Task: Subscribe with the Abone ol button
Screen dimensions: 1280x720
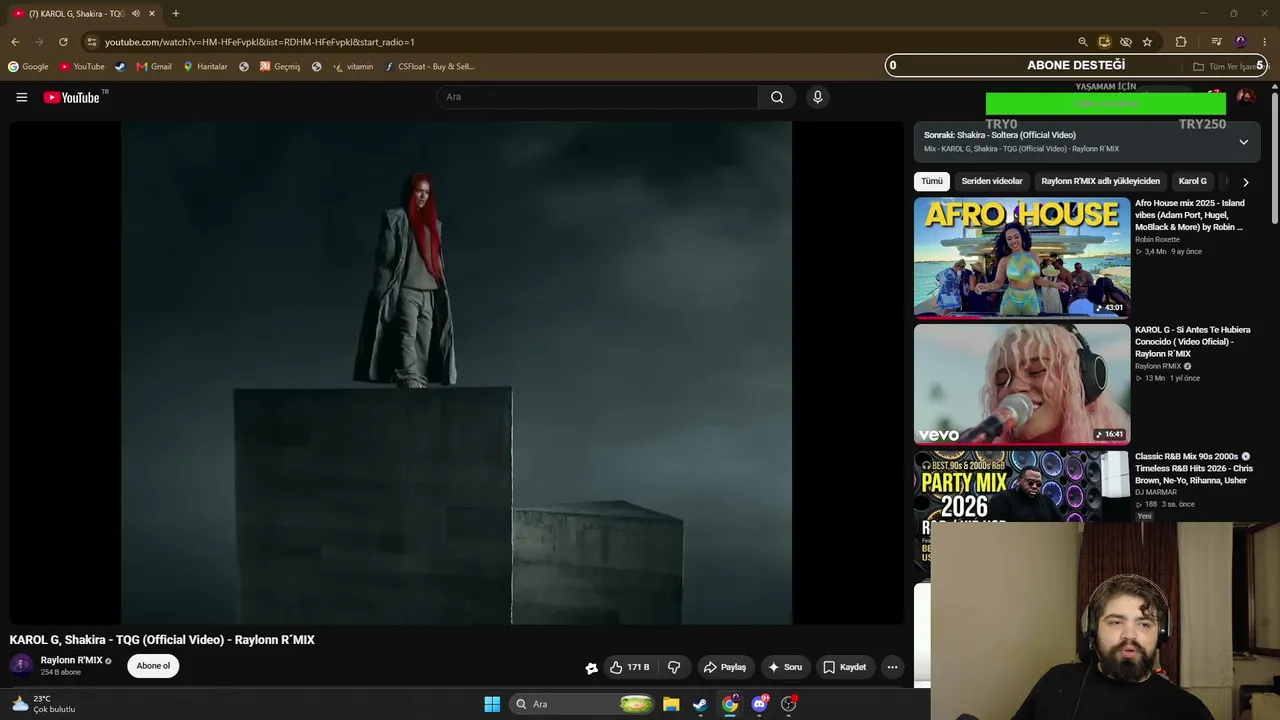Action: pos(153,666)
